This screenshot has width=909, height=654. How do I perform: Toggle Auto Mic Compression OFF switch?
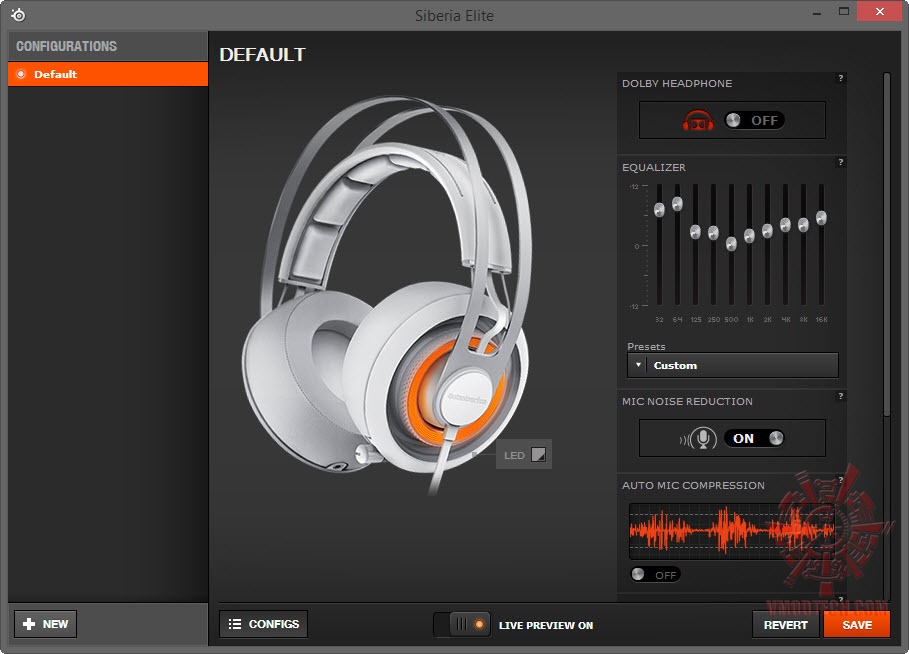coord(655,574)
